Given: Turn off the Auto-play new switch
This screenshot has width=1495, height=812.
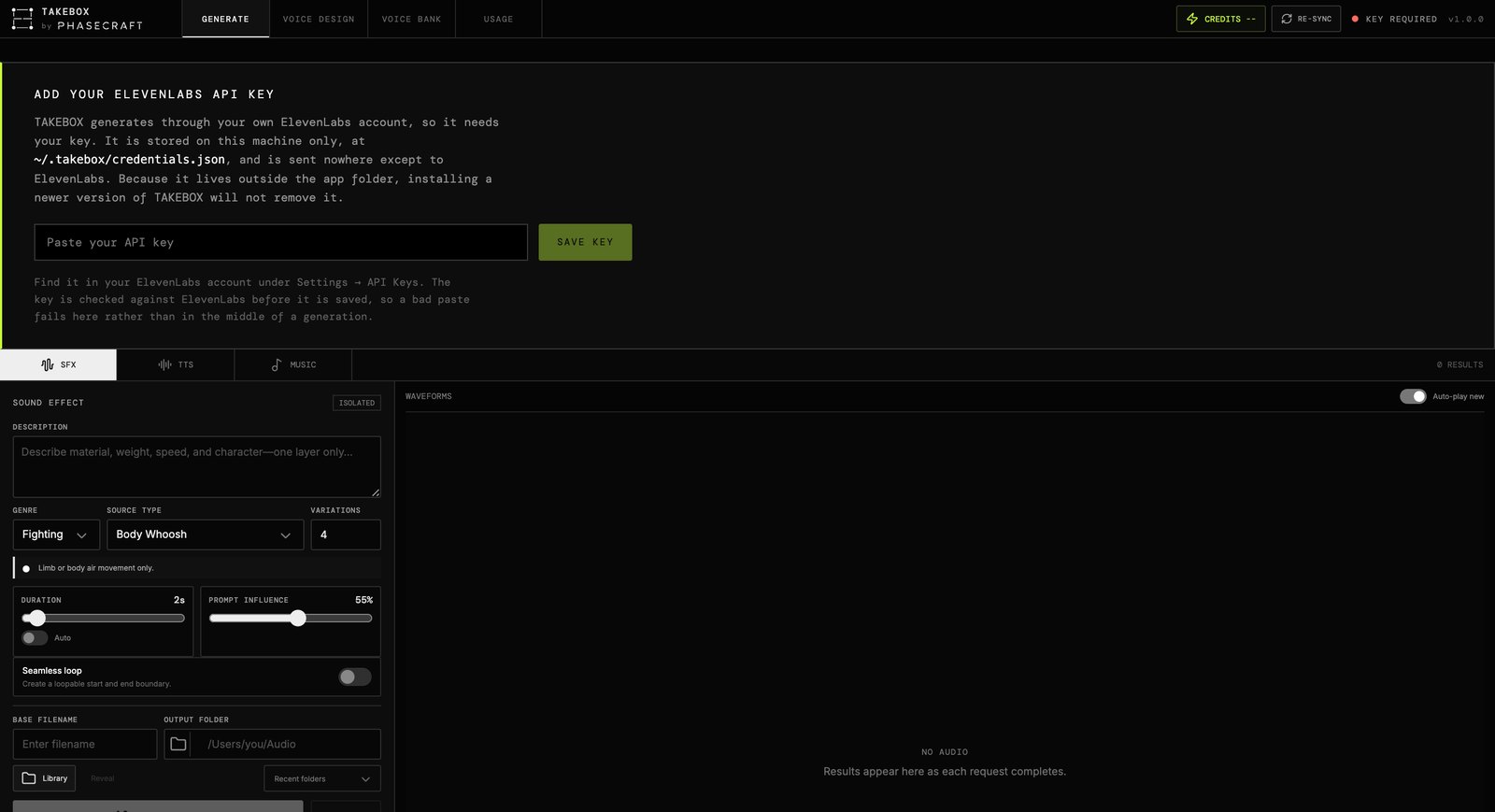Looking at the screenshot, I should click(1413, 396).
